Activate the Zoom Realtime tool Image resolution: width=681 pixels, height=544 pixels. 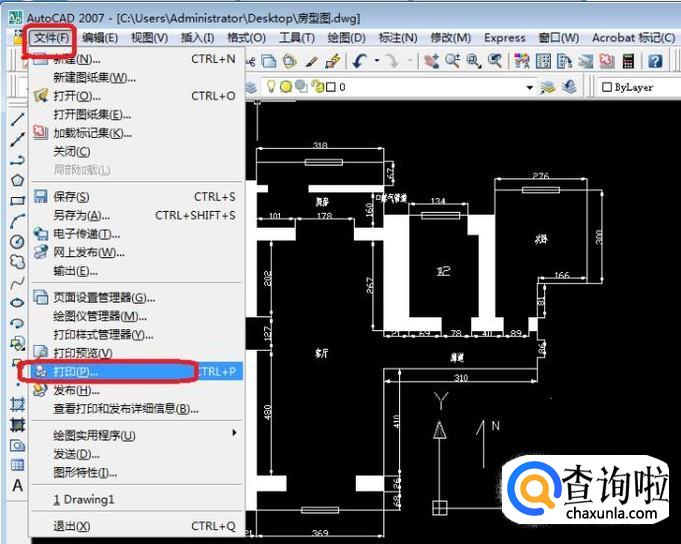pos(453,61)
